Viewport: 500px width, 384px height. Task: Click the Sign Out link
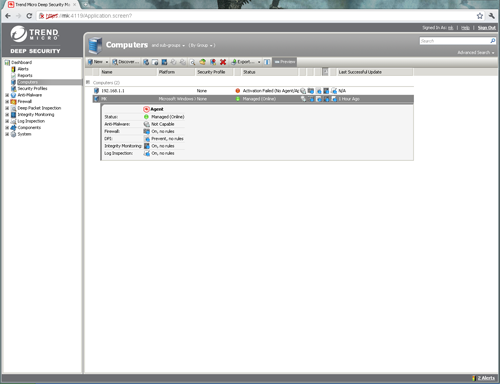pos(487,28)
